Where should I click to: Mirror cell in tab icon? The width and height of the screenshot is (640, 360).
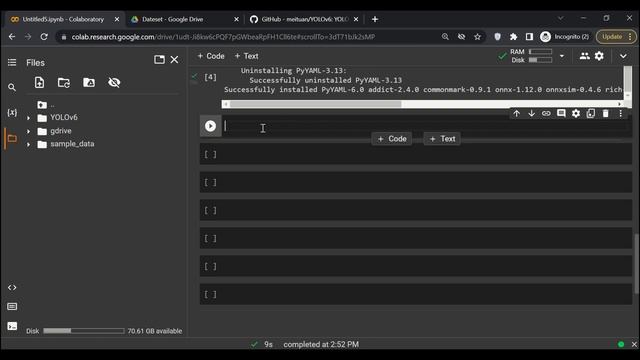[591, 113]
